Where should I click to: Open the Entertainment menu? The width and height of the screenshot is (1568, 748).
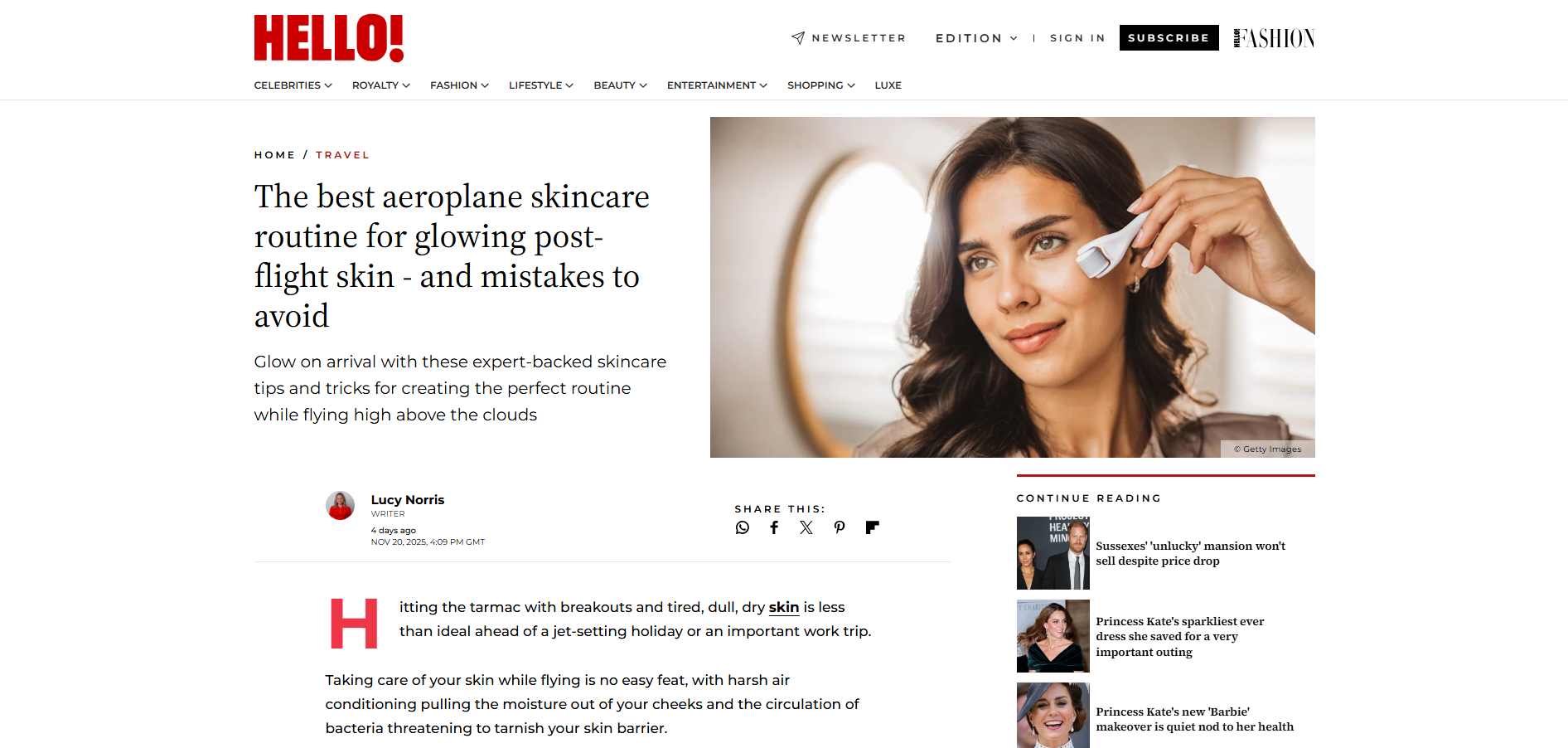pos(717,85)
